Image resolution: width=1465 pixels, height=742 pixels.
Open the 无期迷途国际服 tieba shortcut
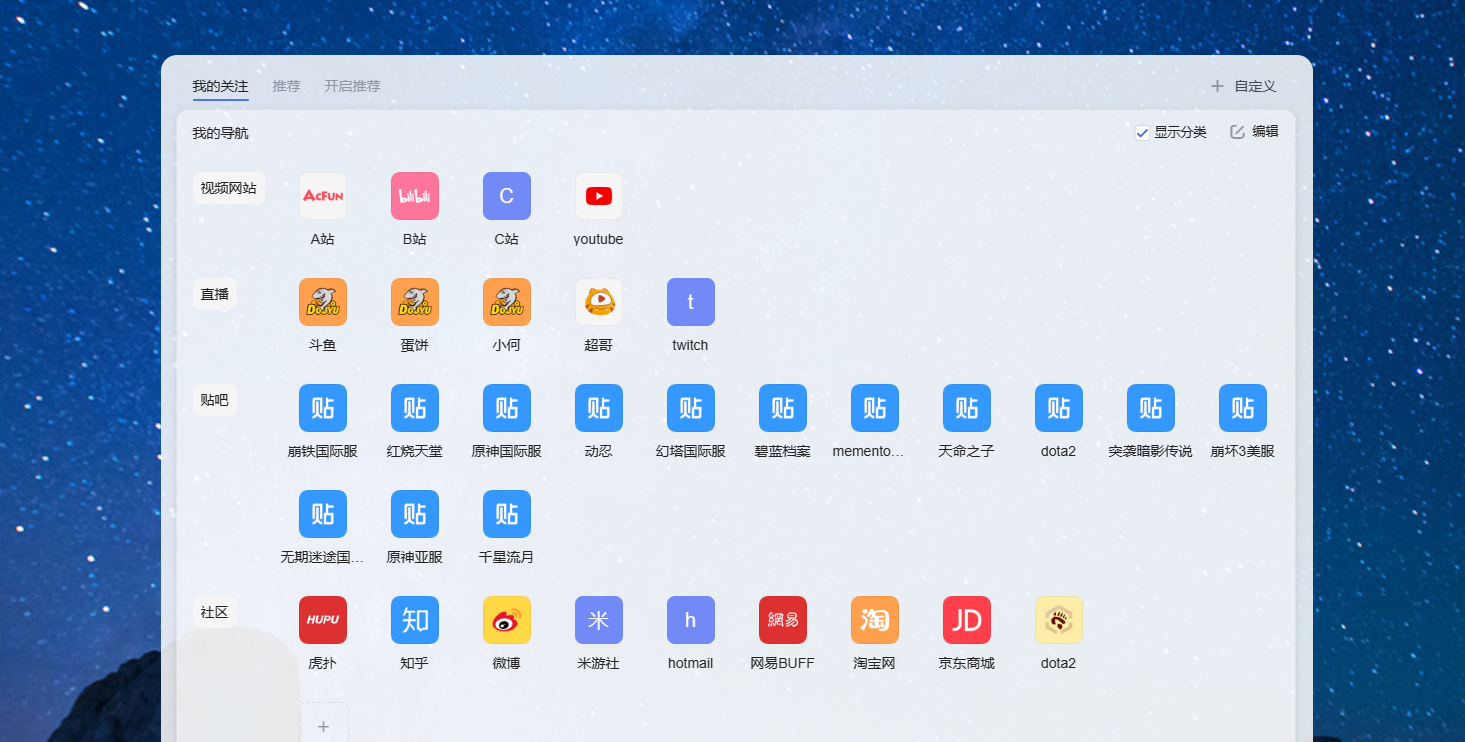coord(323,514)
